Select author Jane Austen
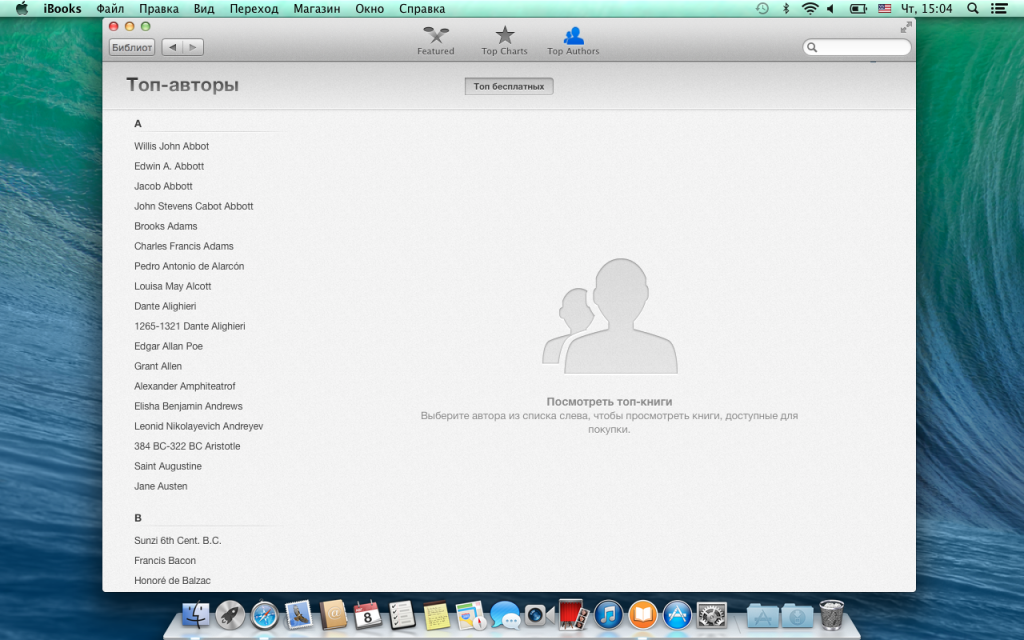This screenshot has height=640, width=1024. pos(161,486)
